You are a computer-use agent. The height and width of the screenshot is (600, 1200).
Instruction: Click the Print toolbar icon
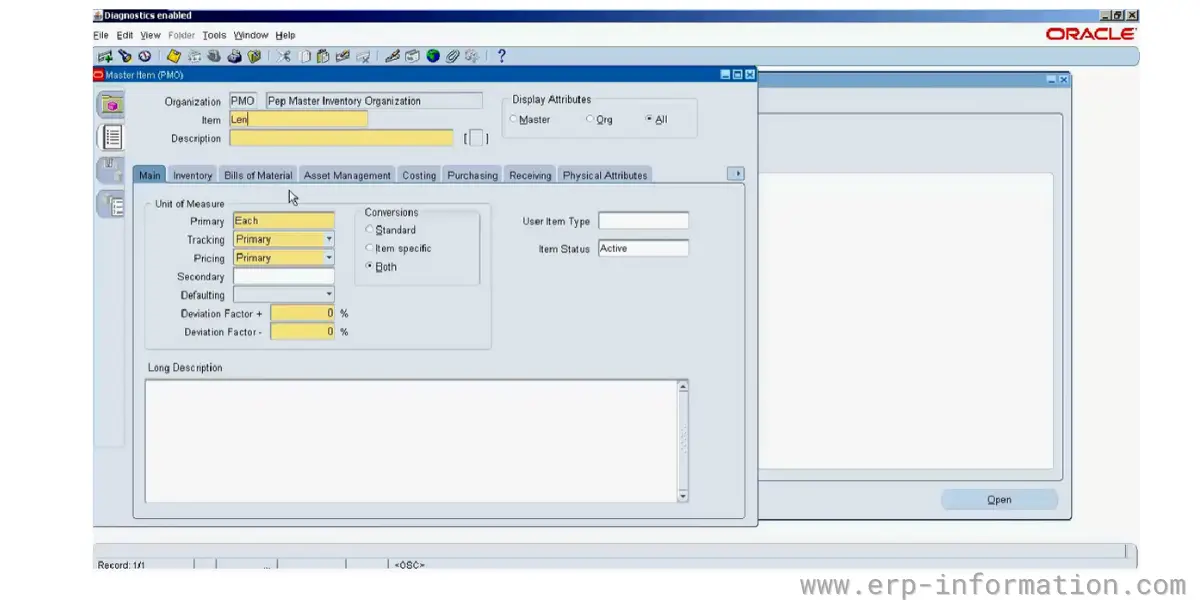(x=235, y=56)
